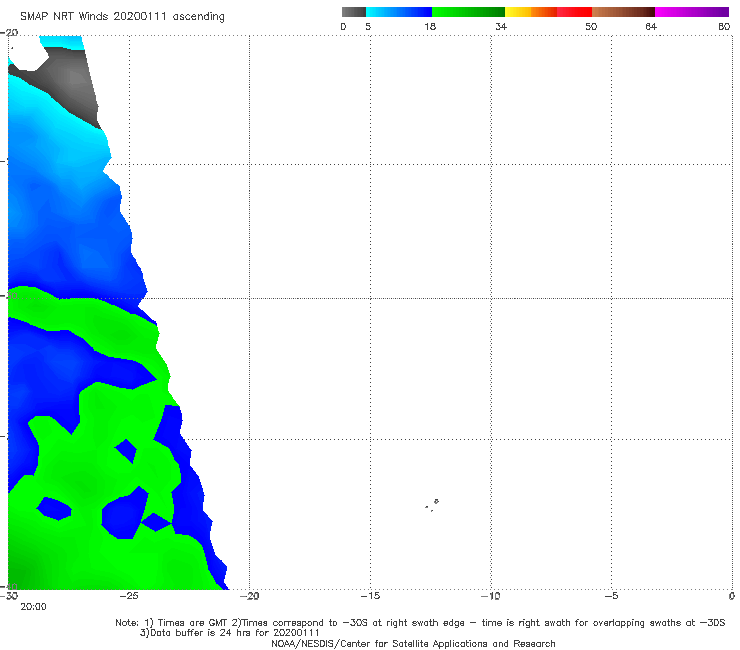This screenshot has width=740, height=650.
Task: Click the magenta-purple segment of the color bar
Action: click(692, 12)
